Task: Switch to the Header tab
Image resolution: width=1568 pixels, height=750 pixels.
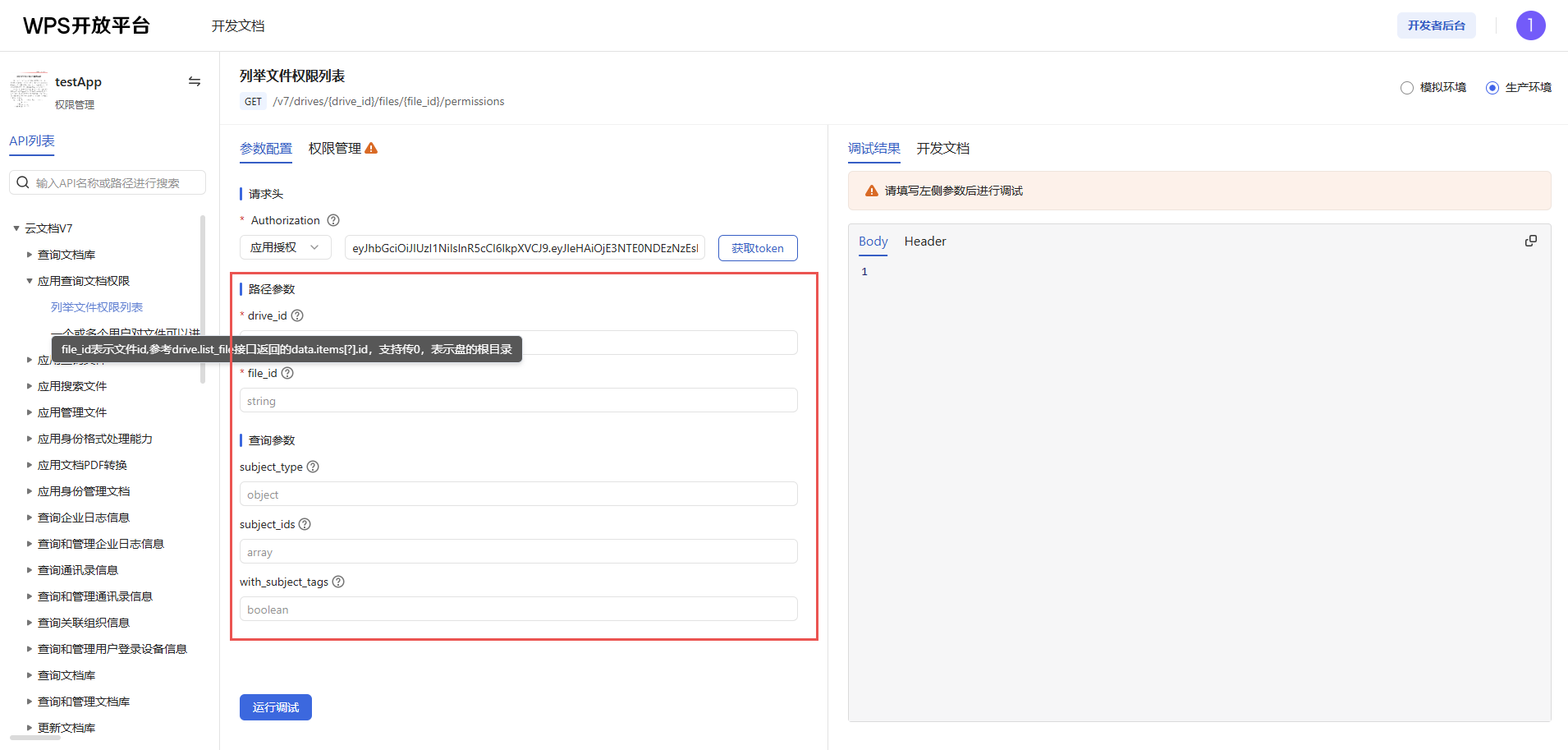Action: (x=924, y=242)
